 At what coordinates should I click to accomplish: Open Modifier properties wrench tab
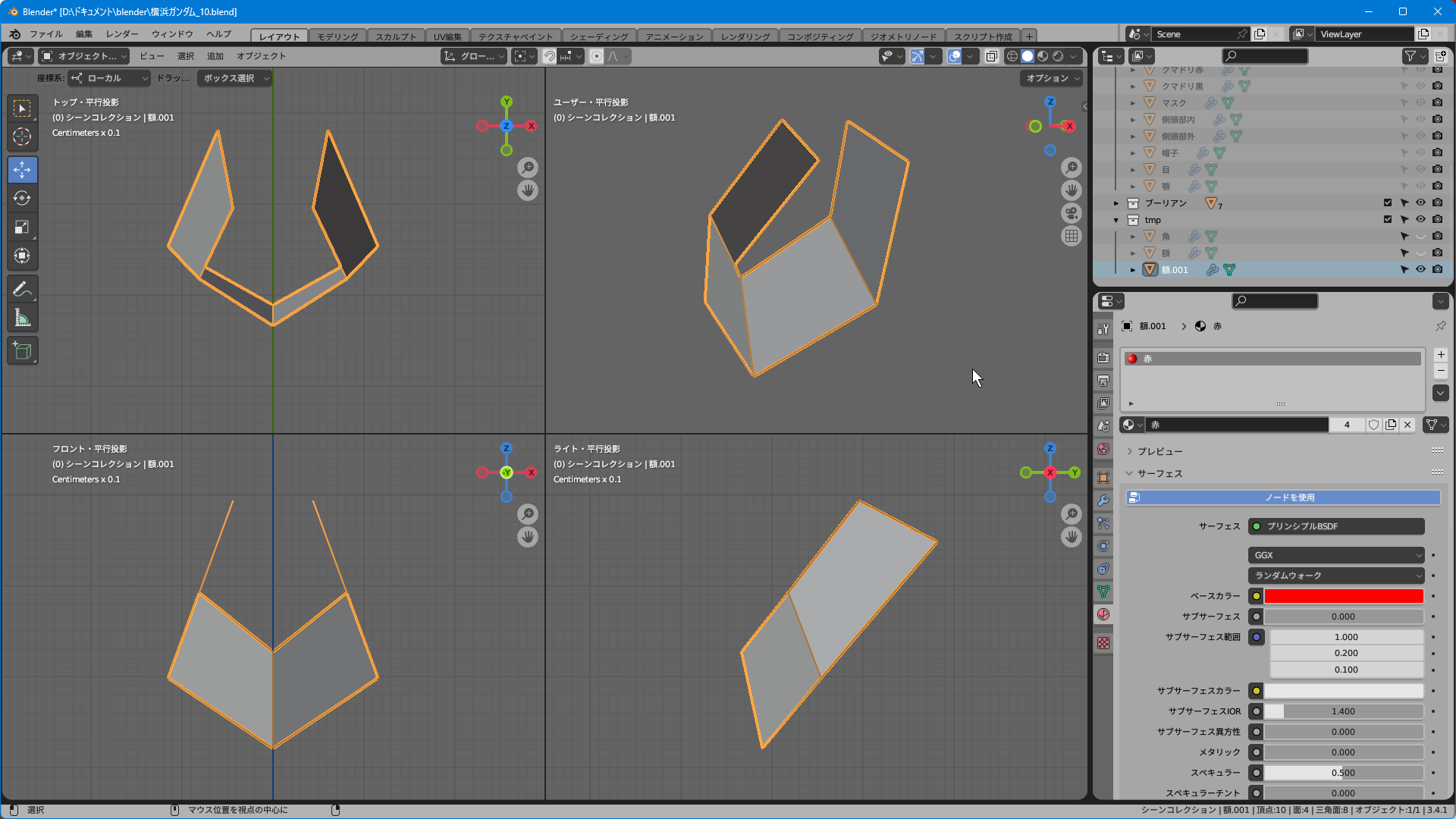(1103, 500)
